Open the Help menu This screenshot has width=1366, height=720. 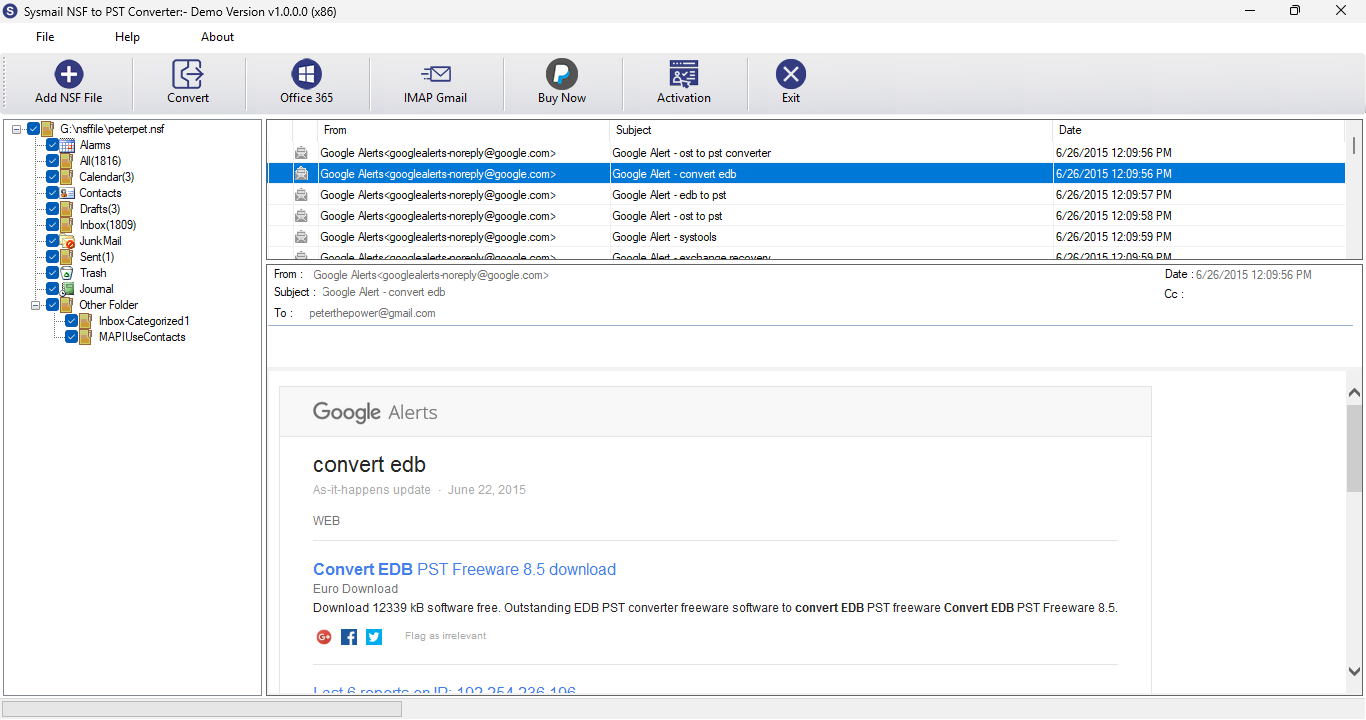(x=127, y=37)
